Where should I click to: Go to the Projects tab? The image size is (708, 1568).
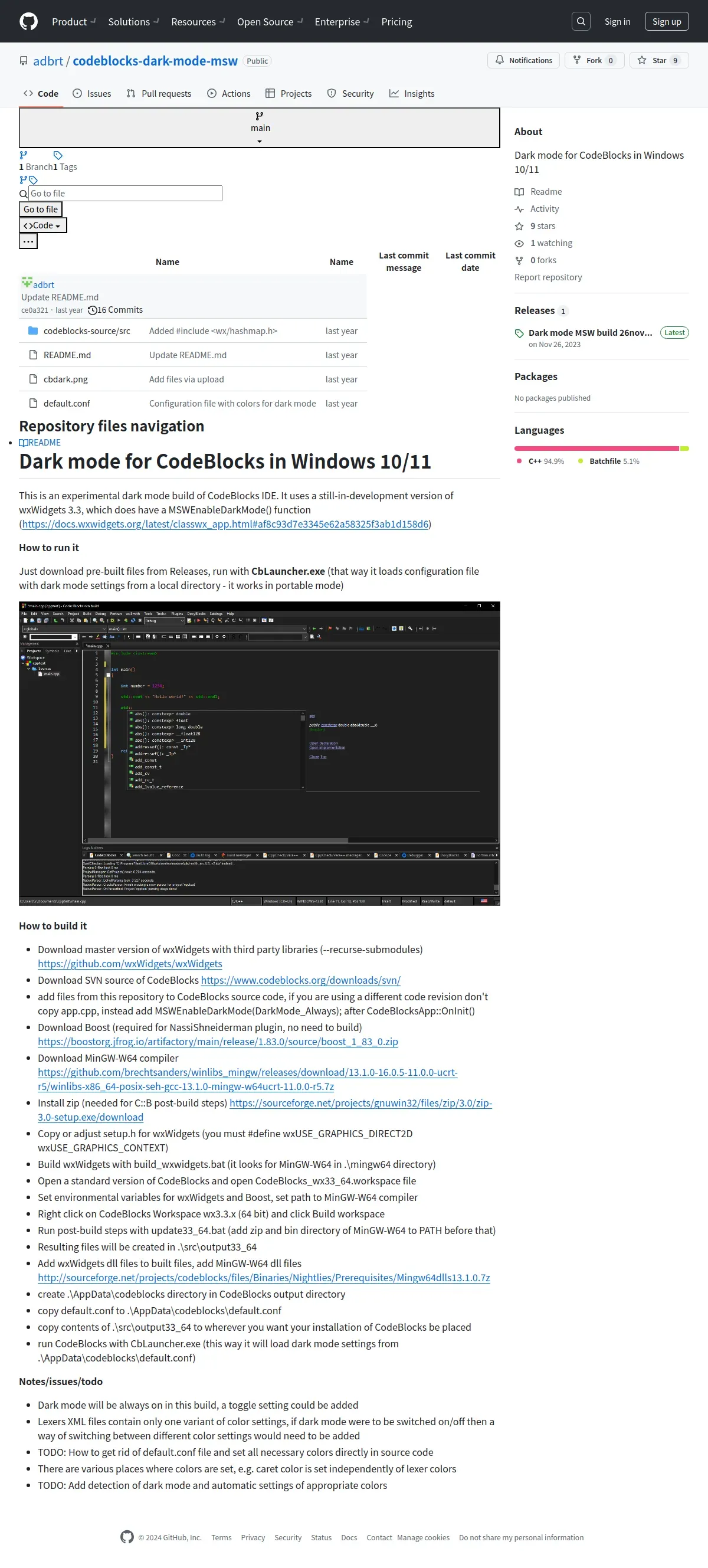pyautogui.click(x=289, y=94)
